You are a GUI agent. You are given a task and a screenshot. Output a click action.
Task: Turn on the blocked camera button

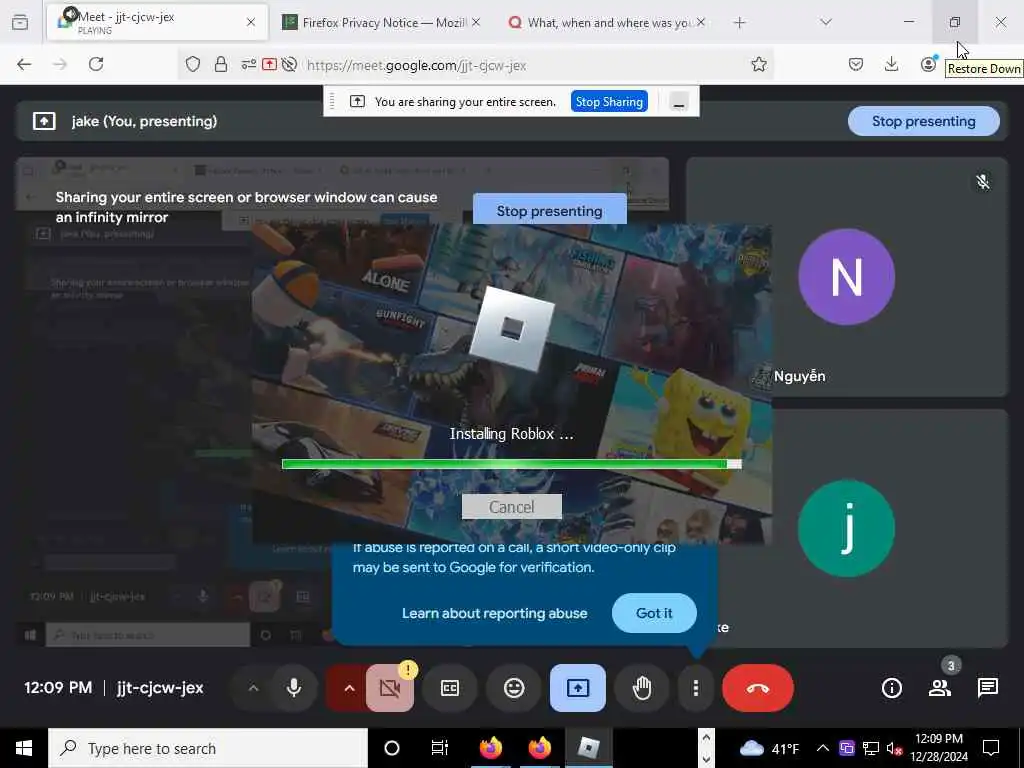point(390,688)
